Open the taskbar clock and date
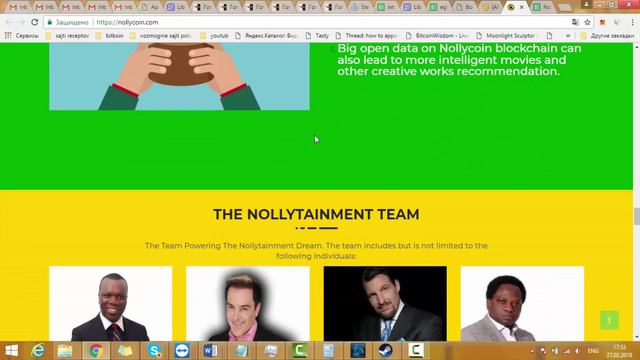This screenshot has height=360, width=640. [x=619, y=351]
